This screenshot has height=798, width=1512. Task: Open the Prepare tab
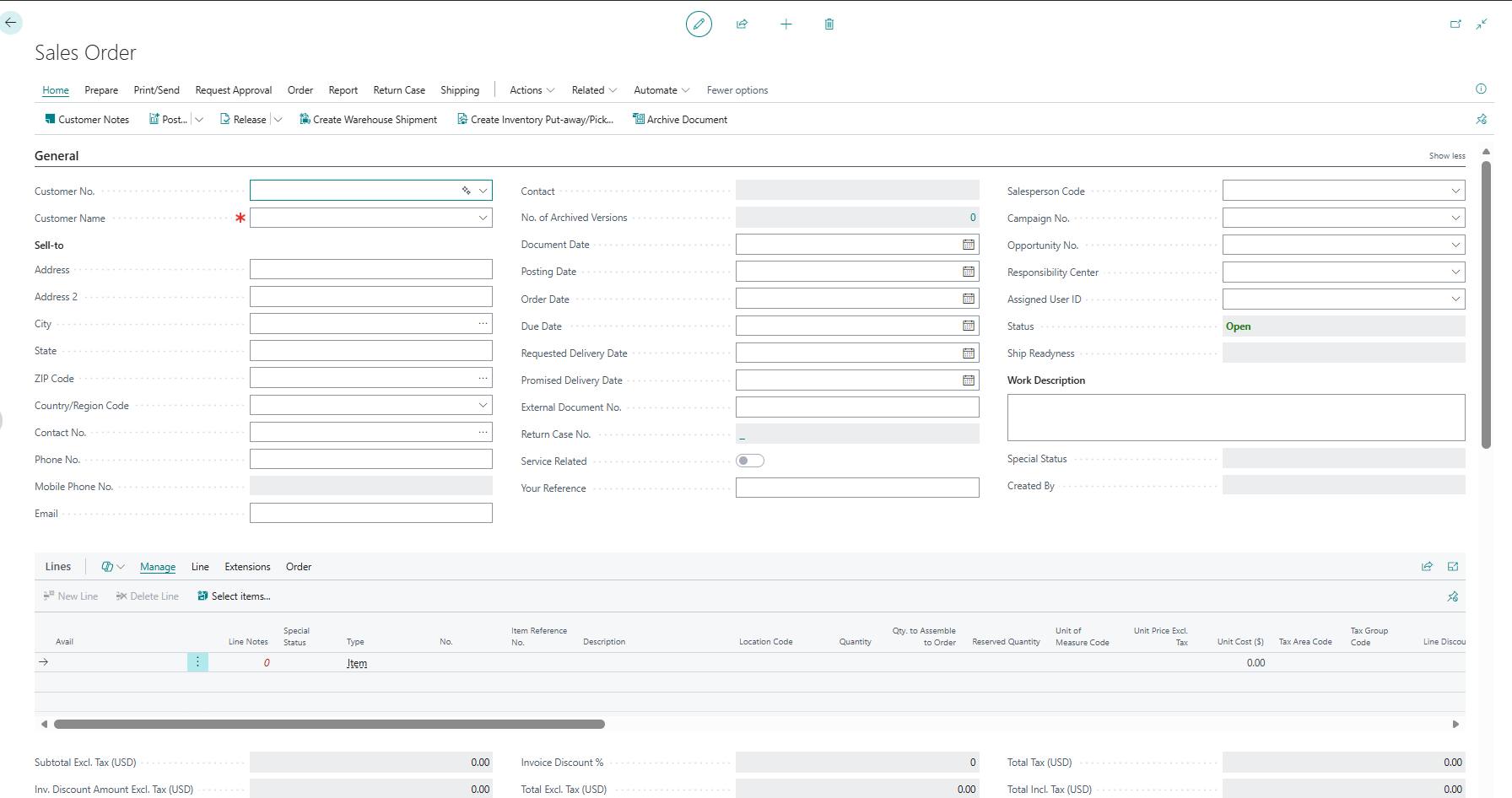tap(101, 90)
